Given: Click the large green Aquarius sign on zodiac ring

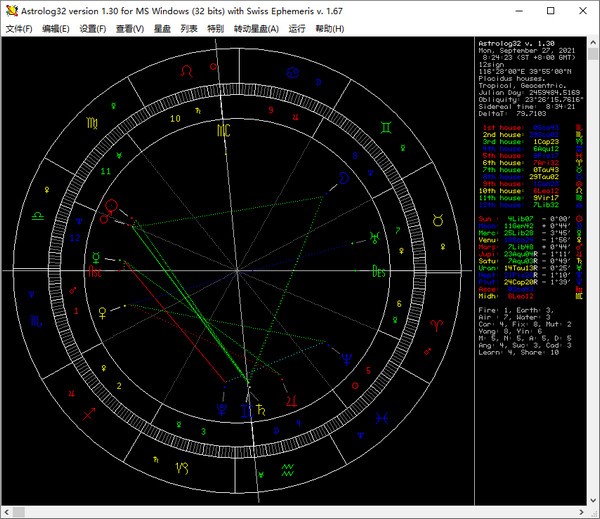Looking at the screenshot, I should coord(288,470).
